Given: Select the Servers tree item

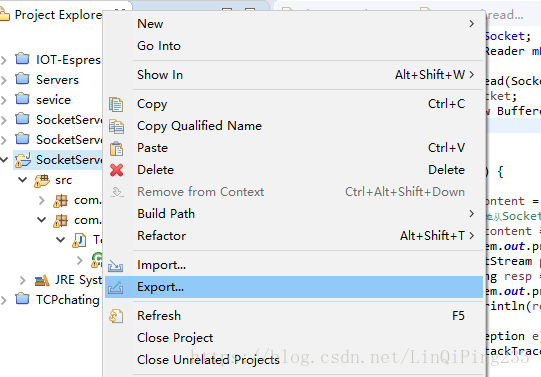Looking at the screenshot, I should (57, 80).
